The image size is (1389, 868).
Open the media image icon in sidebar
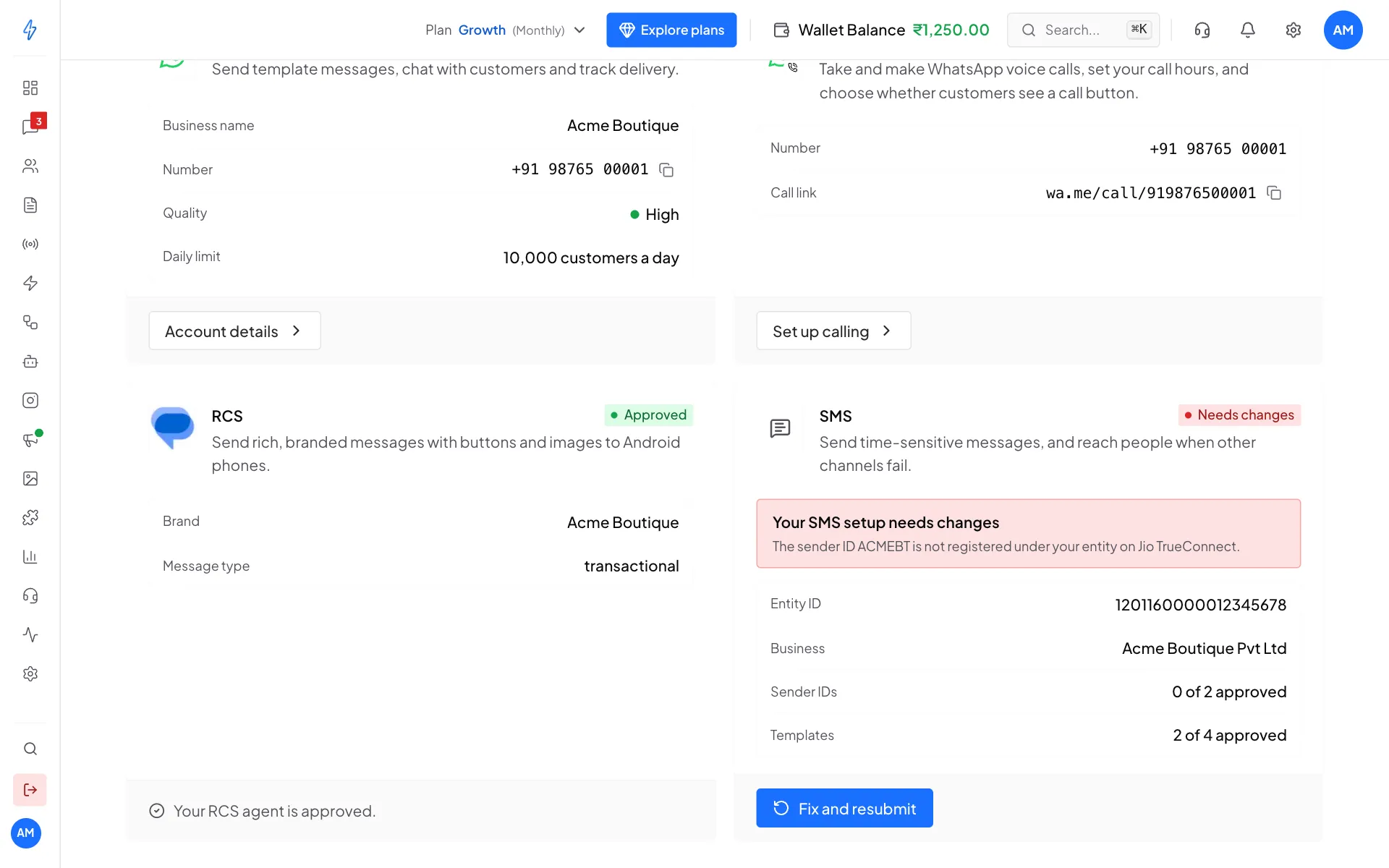[30, 478]
